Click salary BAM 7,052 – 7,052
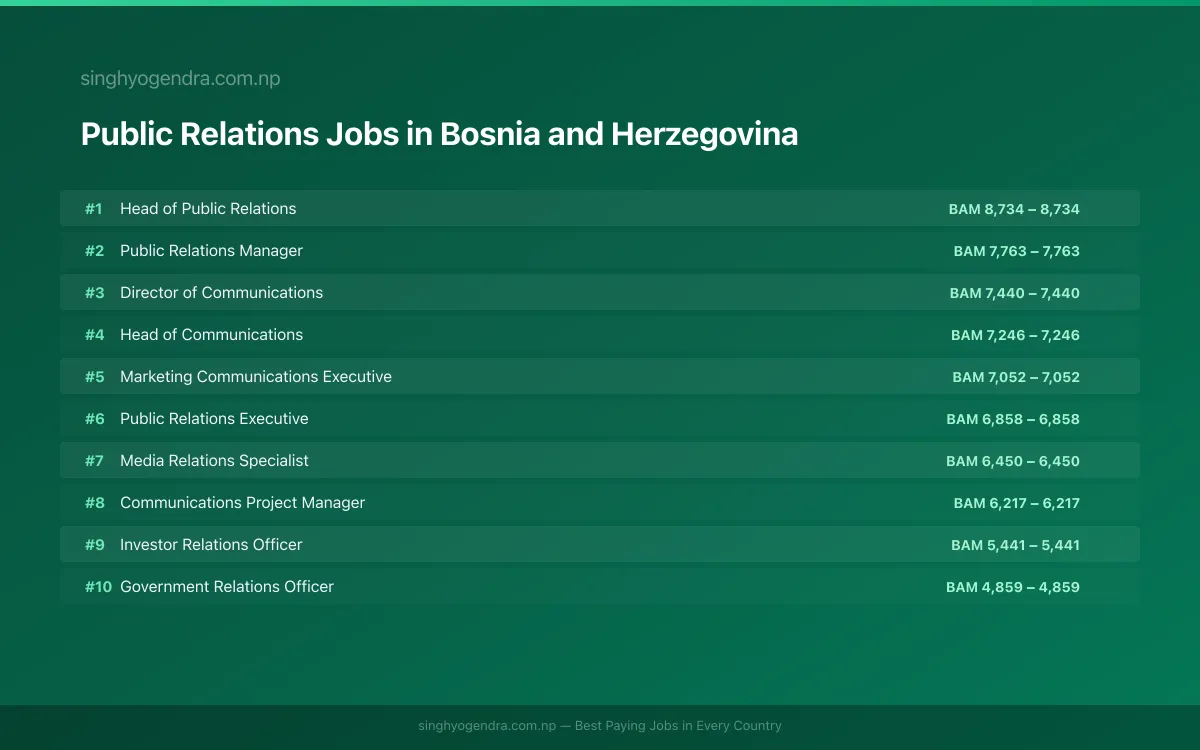Image resolution: width=1200 pixels, height=750 pixels. pos(1016,378)
